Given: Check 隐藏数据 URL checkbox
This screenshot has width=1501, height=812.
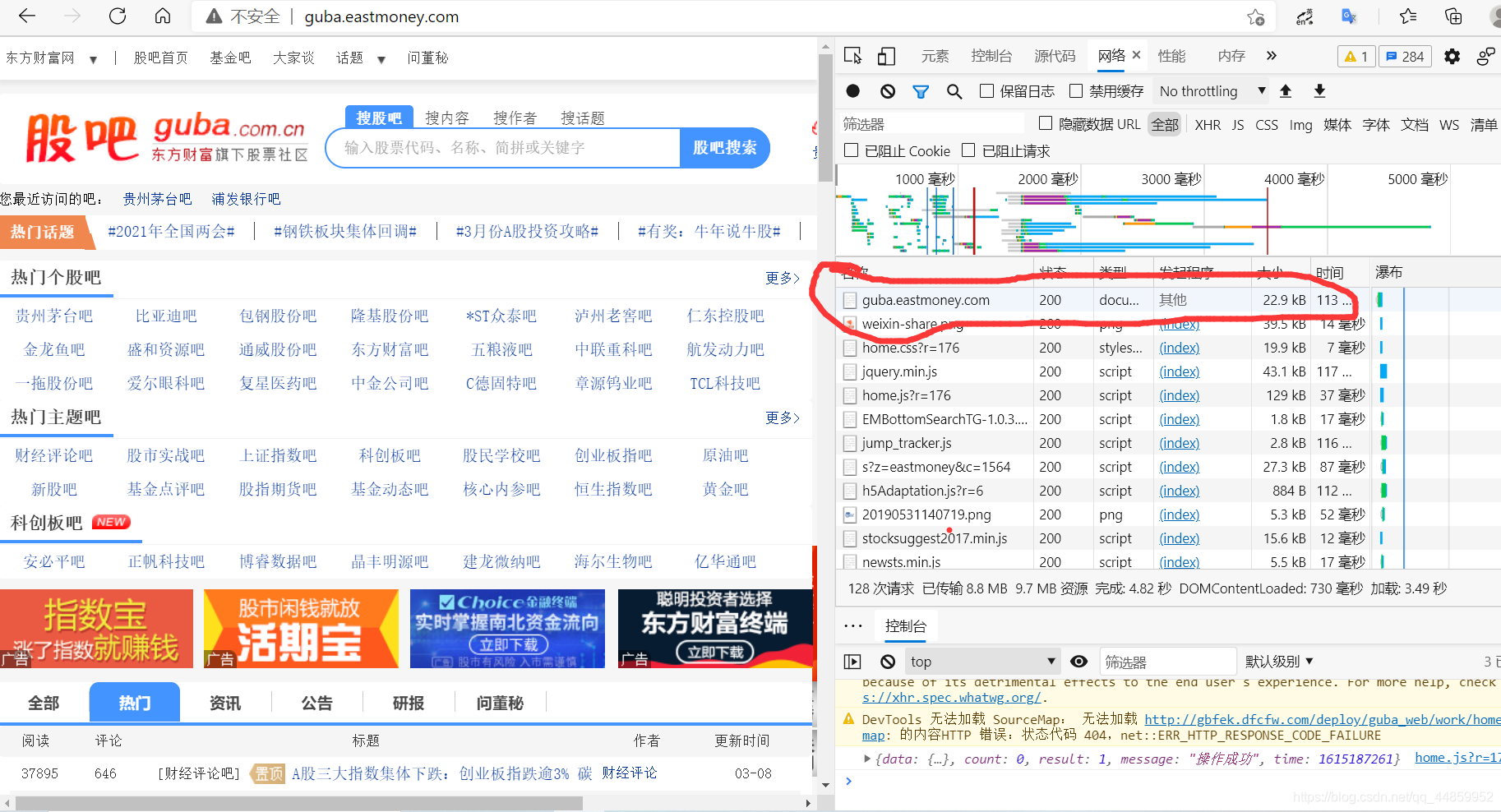Looking at the screenshot, I should click(x=1046, y=123).
